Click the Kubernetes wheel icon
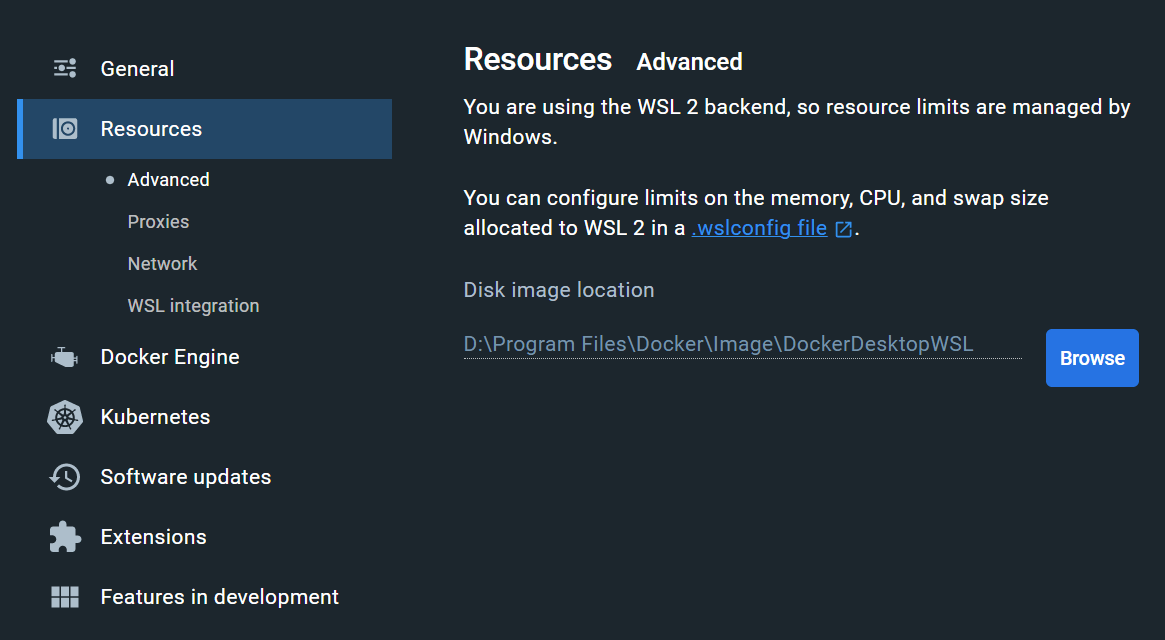 click(x=65, y=417)
